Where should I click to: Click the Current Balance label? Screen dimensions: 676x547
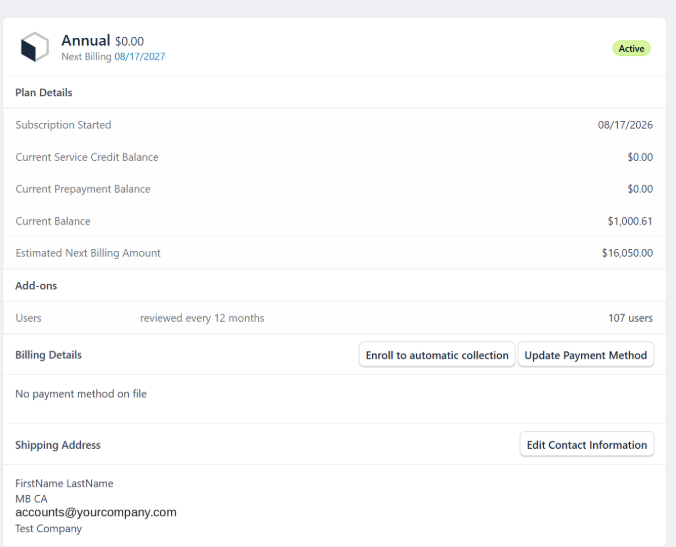point(53,221)
